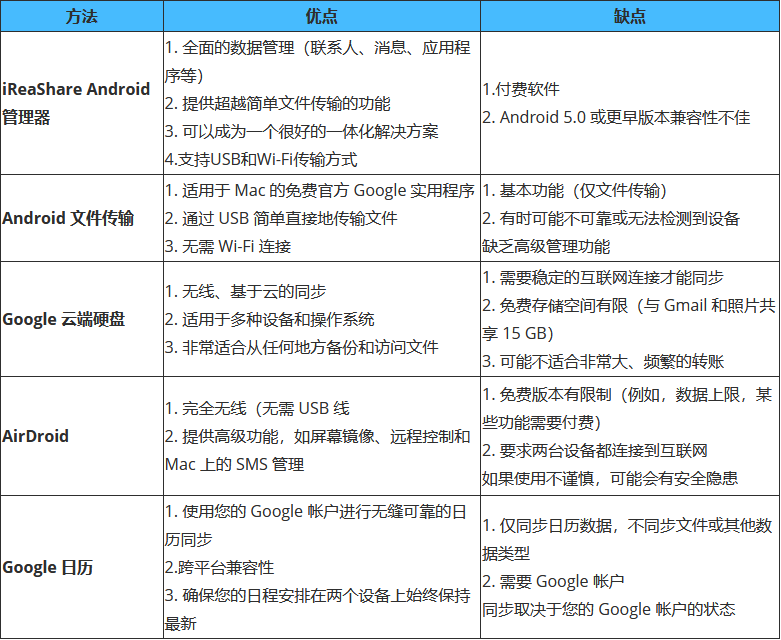Image resolution: width=781 pixels, height=640 pixels.
Task: Click the line 提供超越简单文件传输的功能
Action: click(277, 104)
